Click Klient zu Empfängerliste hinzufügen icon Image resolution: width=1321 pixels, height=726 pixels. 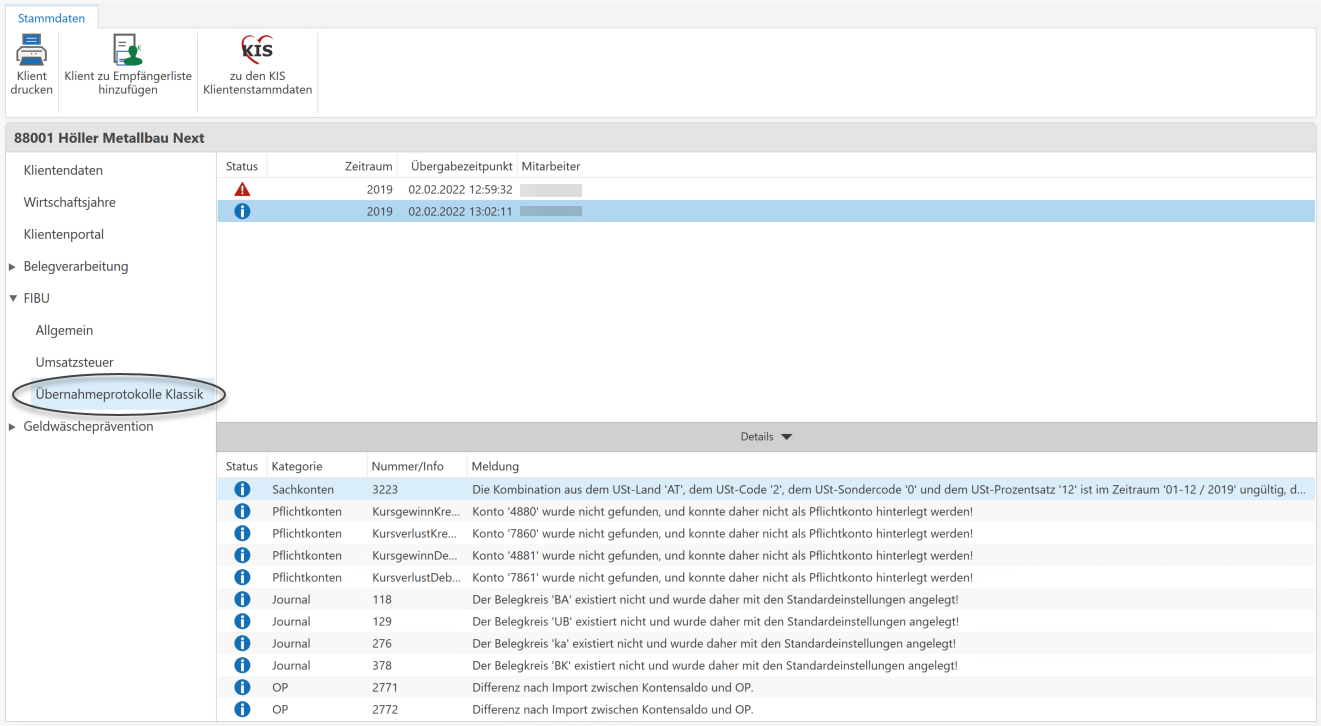[x=127, y=50]
